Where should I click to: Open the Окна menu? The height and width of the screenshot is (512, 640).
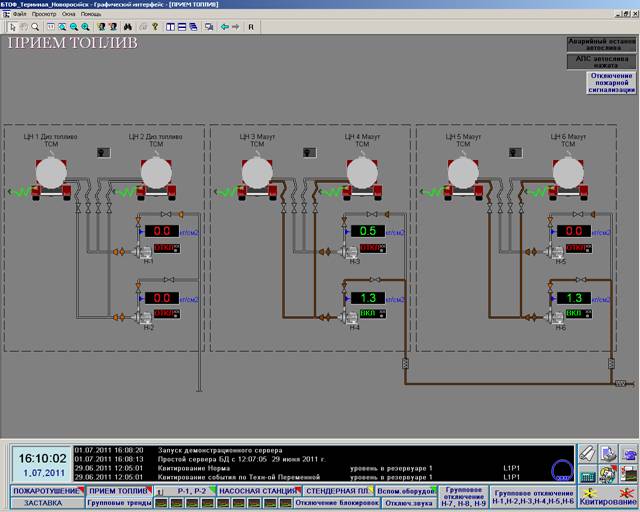point(69,15)
